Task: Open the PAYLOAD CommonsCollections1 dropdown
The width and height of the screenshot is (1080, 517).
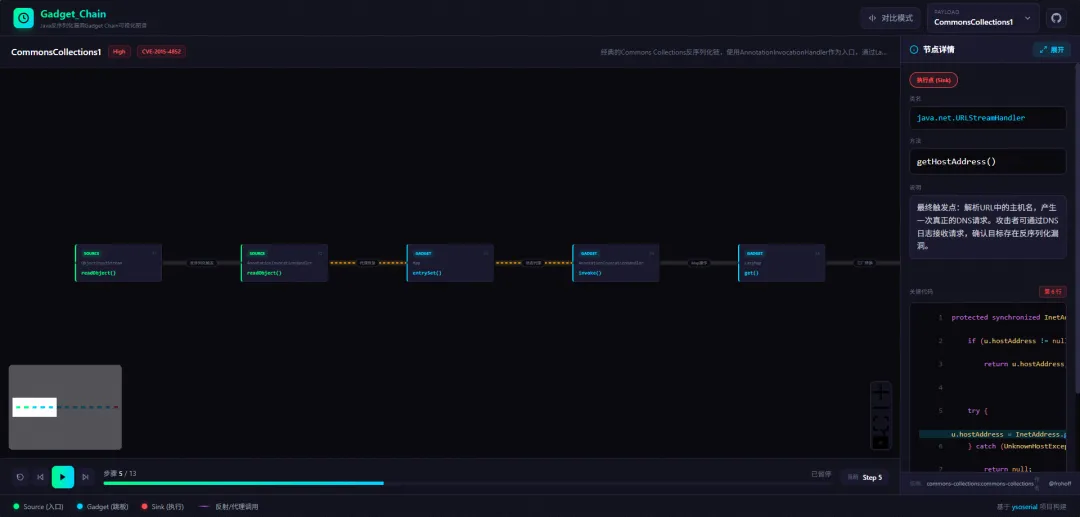Action: 983,18
